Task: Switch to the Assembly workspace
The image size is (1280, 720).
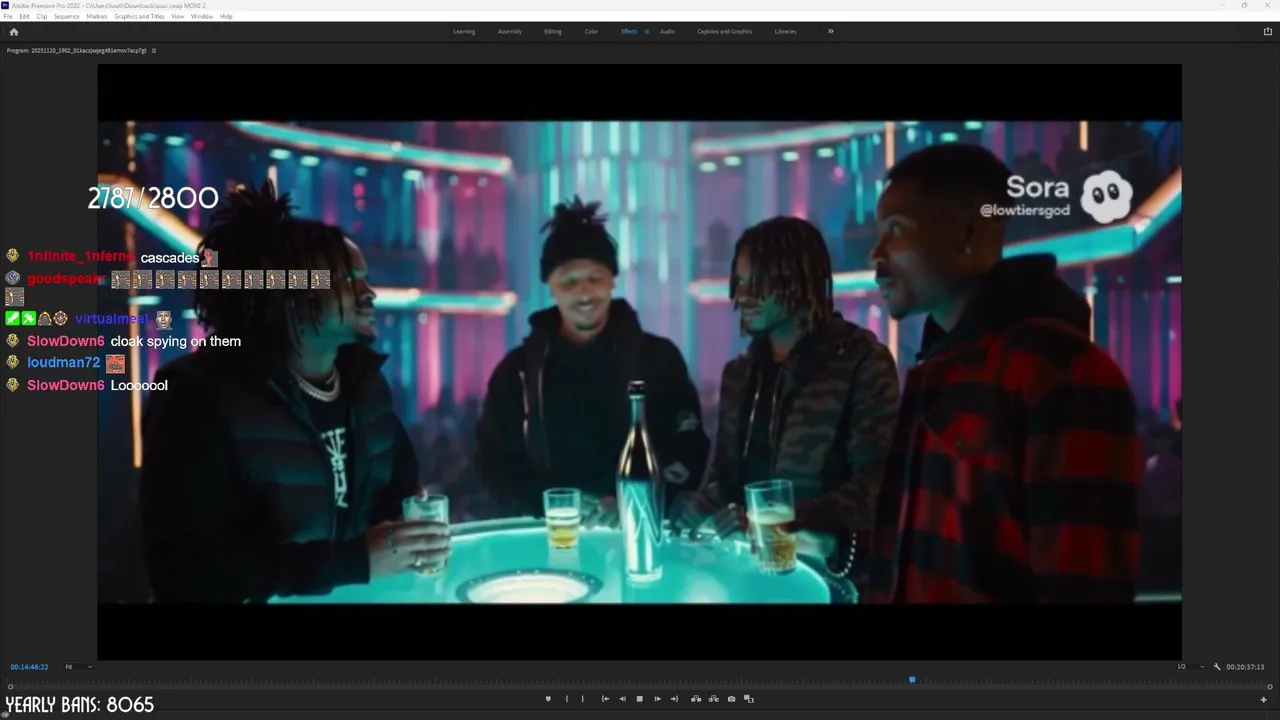Action: coord(510,32)
